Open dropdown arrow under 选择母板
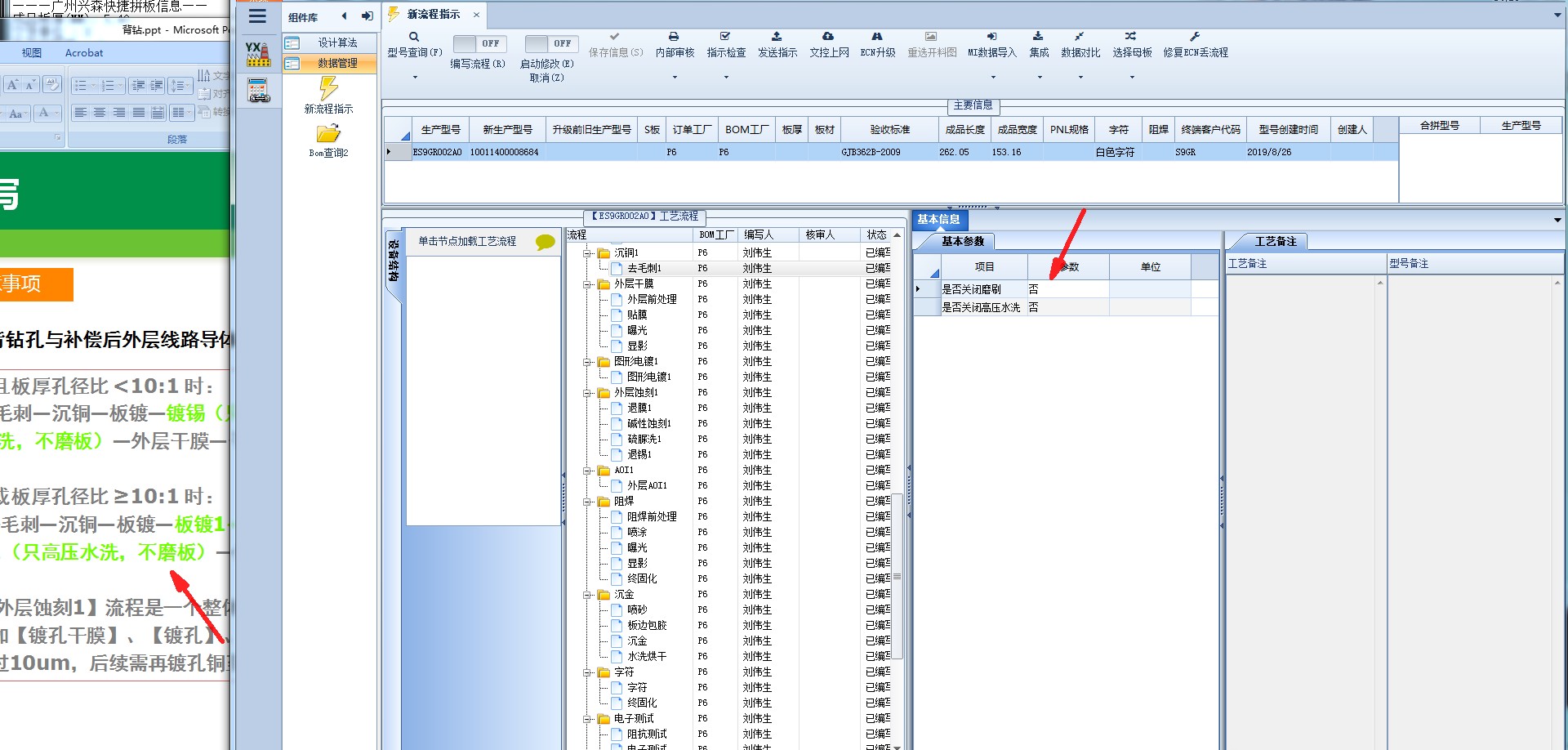This screenshot has width=1568, height=750. (1132, 78)
